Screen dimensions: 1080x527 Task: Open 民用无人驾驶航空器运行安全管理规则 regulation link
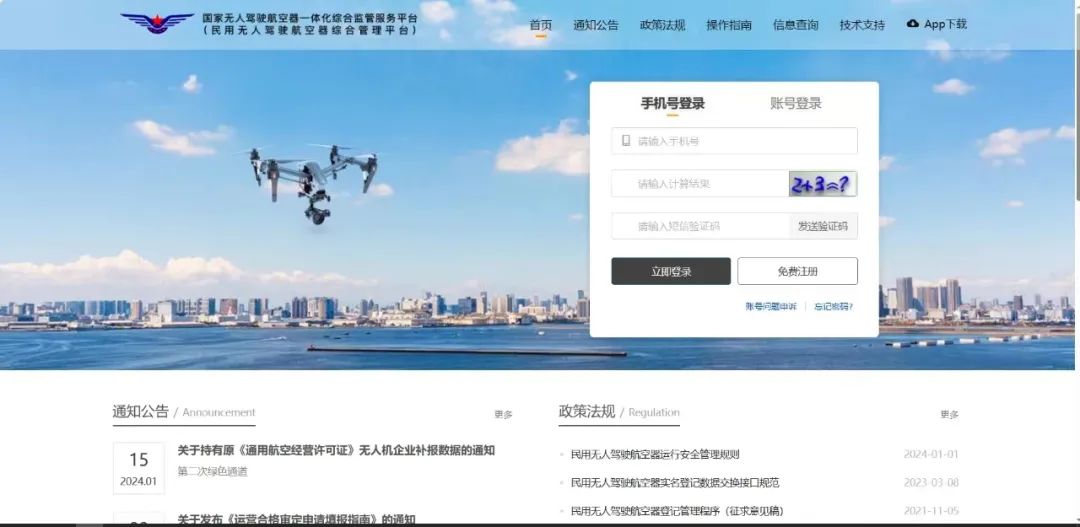click(655, 454)
